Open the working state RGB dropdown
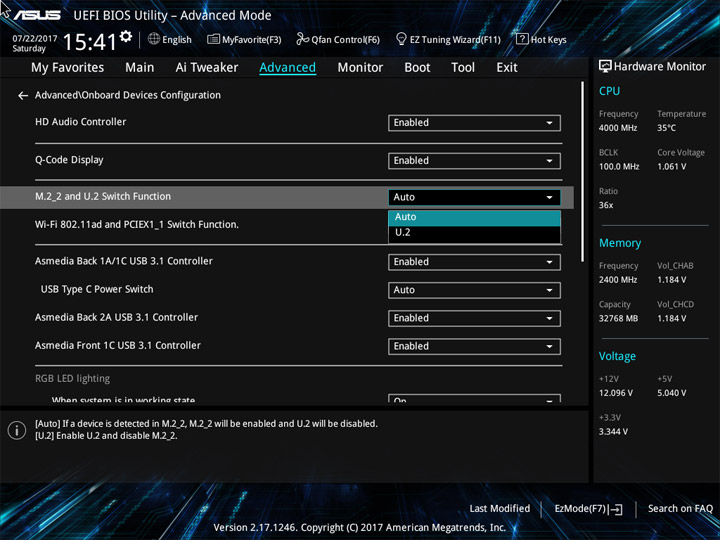720x540 pixels. [474, 399]
